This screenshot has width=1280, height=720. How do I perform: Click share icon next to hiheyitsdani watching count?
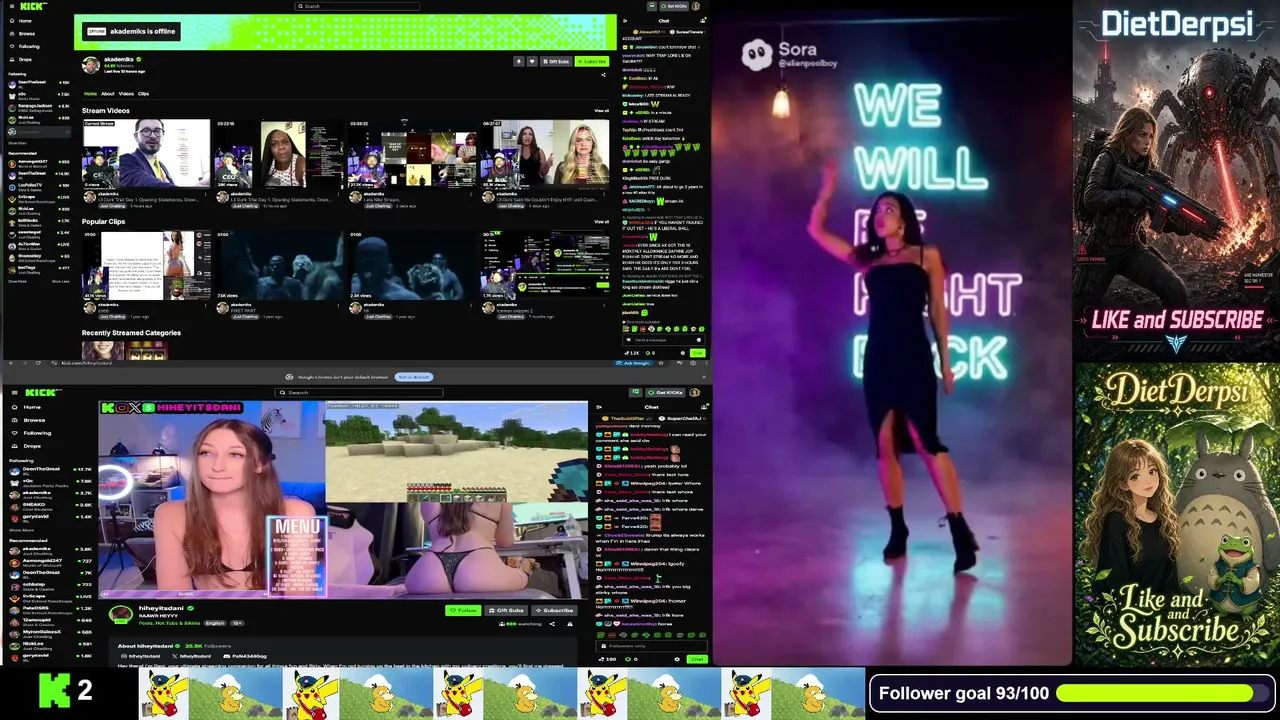(550, 623)
